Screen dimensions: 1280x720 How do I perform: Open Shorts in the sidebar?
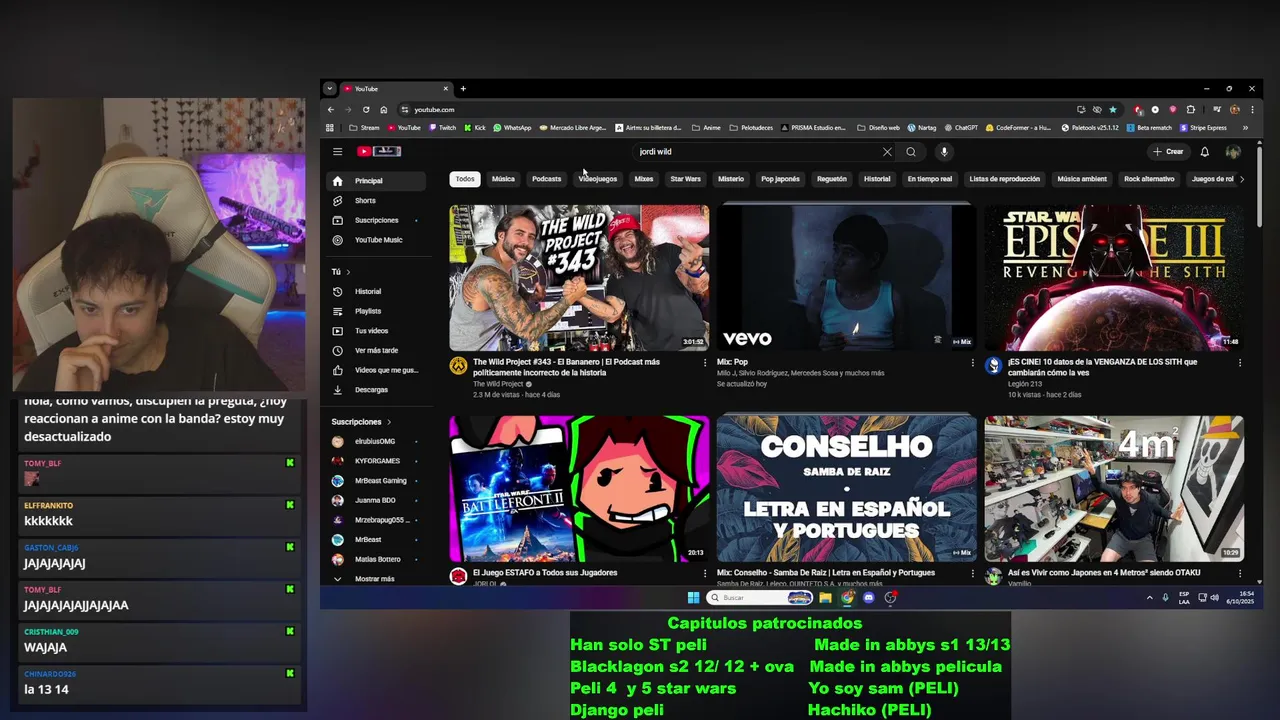376,201
